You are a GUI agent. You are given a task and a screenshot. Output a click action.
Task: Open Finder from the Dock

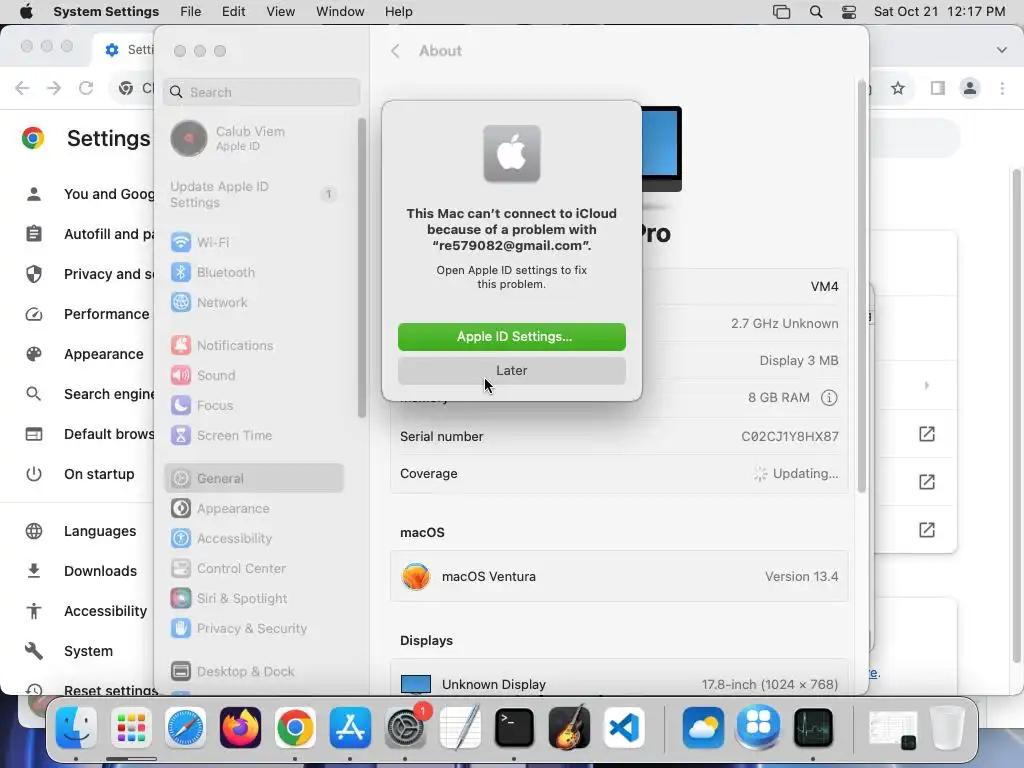tap(76, 728)
